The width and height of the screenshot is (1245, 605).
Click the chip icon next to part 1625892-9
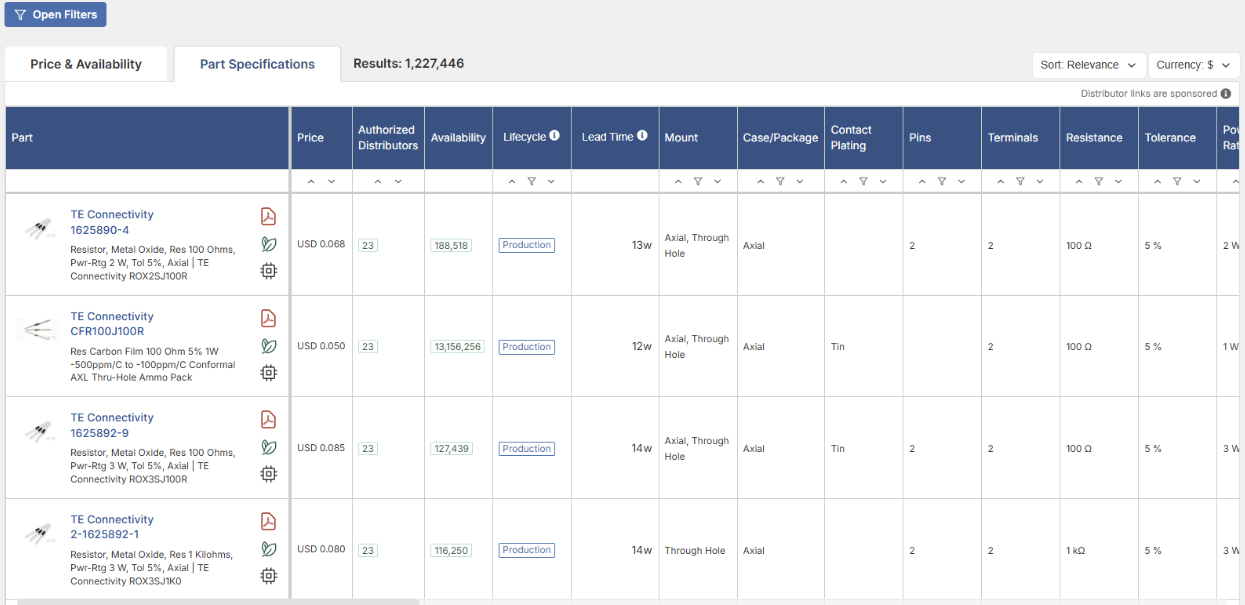(x=268, y=474)
